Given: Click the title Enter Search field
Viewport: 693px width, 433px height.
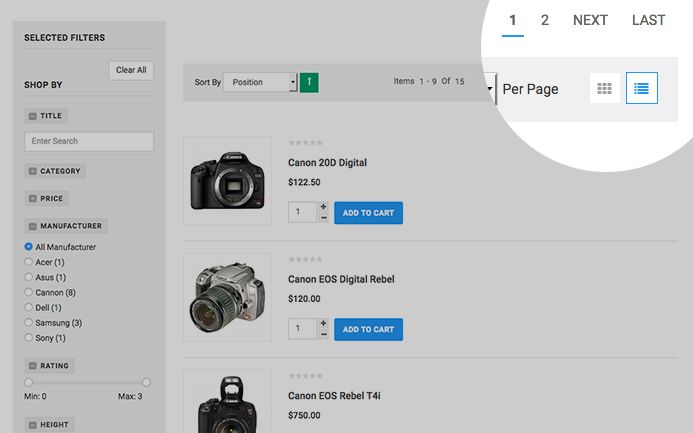Looking at the screenshot, I should pyautogui.click(x=89, y=141).
